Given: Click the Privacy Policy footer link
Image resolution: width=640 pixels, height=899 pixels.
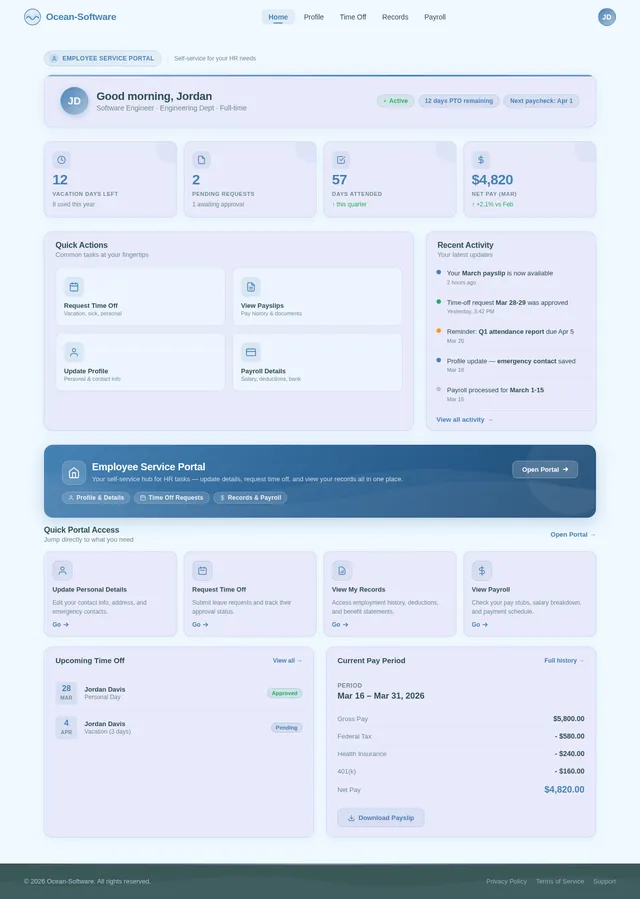Looking at the screenshot, I should coord(506,881).
